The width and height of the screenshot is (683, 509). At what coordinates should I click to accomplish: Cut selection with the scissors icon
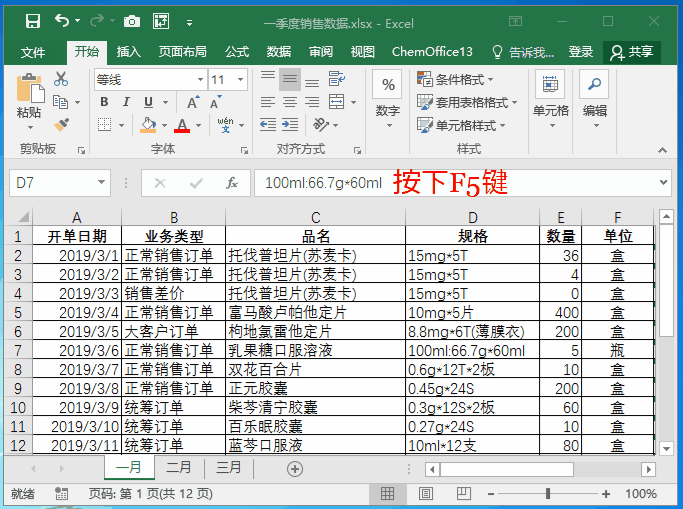[x=61, y=79]
